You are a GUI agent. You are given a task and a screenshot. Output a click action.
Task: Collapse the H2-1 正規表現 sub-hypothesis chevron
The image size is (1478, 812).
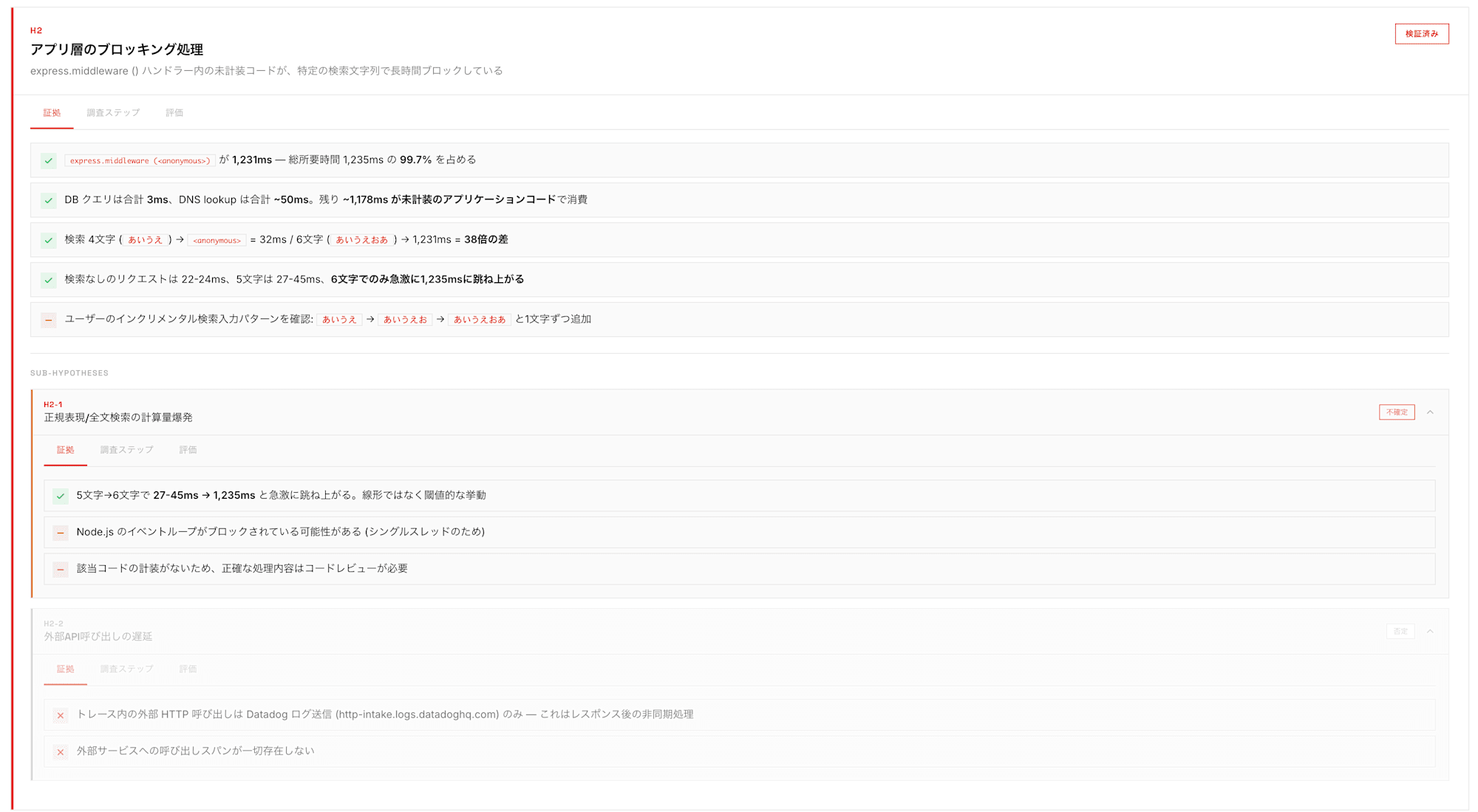(1430, 412)
